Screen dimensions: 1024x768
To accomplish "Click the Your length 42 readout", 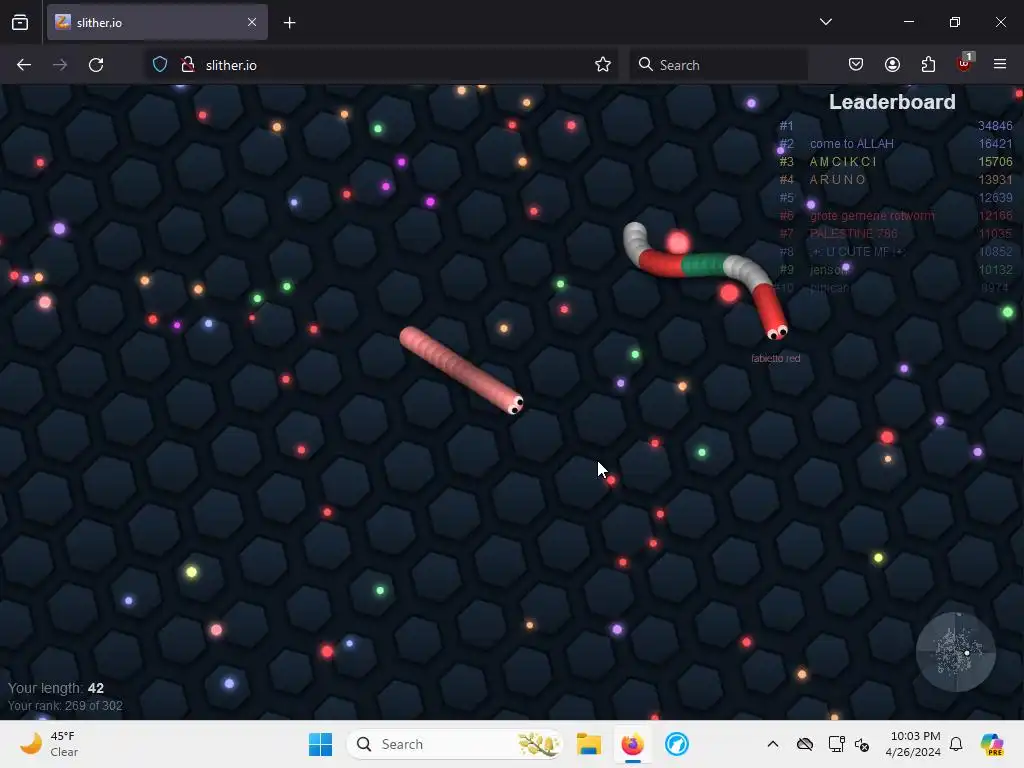I will coord(56,688).
